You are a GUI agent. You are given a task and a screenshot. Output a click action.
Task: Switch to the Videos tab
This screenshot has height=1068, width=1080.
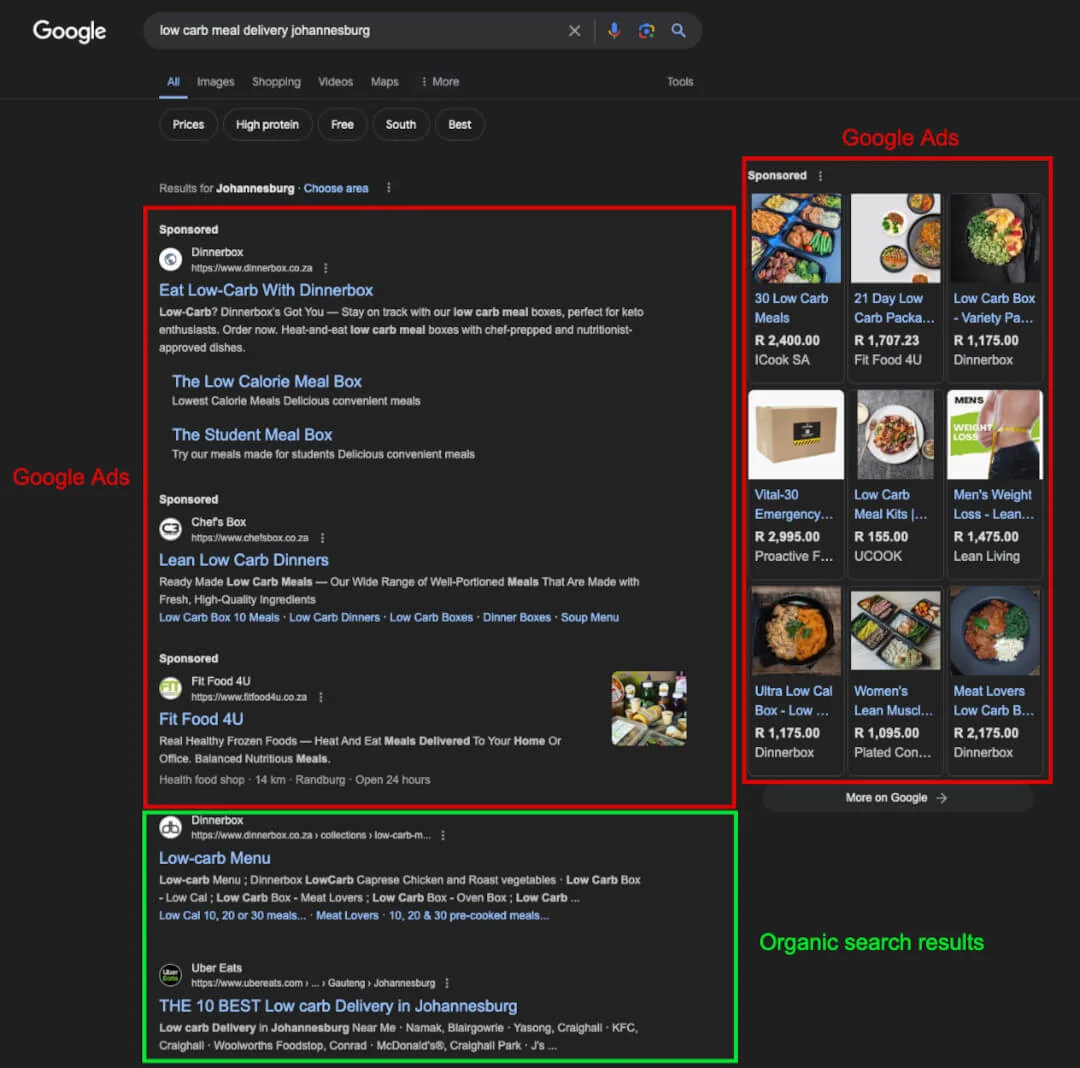(335, 81)
